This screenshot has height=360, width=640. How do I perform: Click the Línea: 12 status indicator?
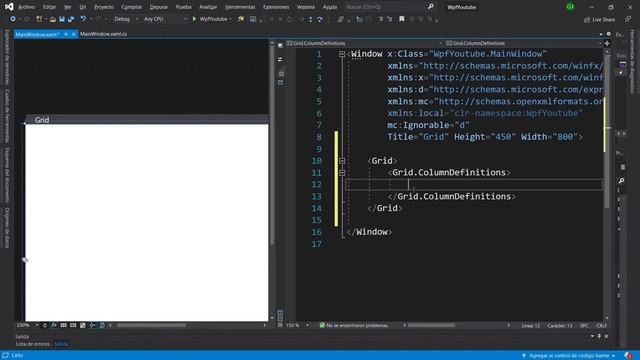pyautogui.click(x=530, y=325)
